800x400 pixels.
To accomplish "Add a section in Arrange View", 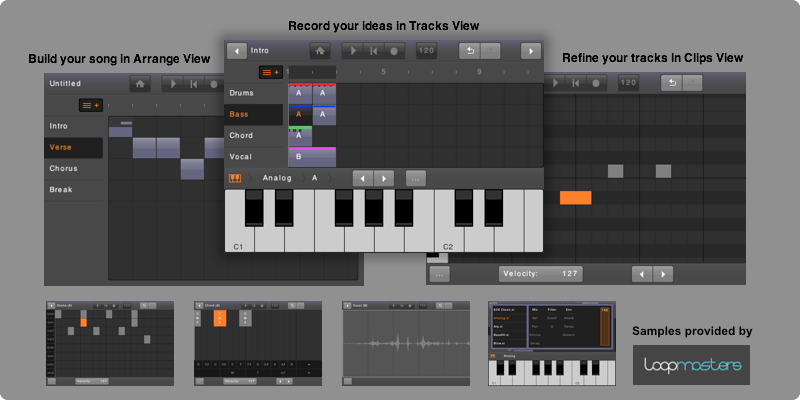I will click(x=91, y=105).
